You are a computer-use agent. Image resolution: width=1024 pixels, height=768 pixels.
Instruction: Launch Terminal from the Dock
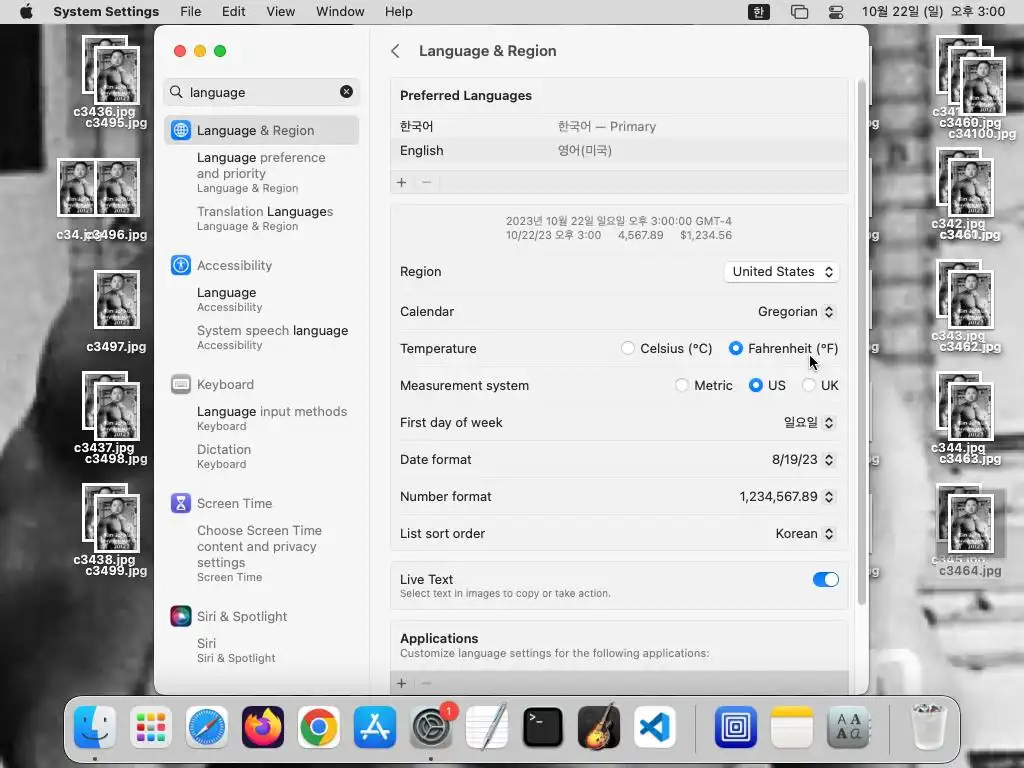[543, 727]
